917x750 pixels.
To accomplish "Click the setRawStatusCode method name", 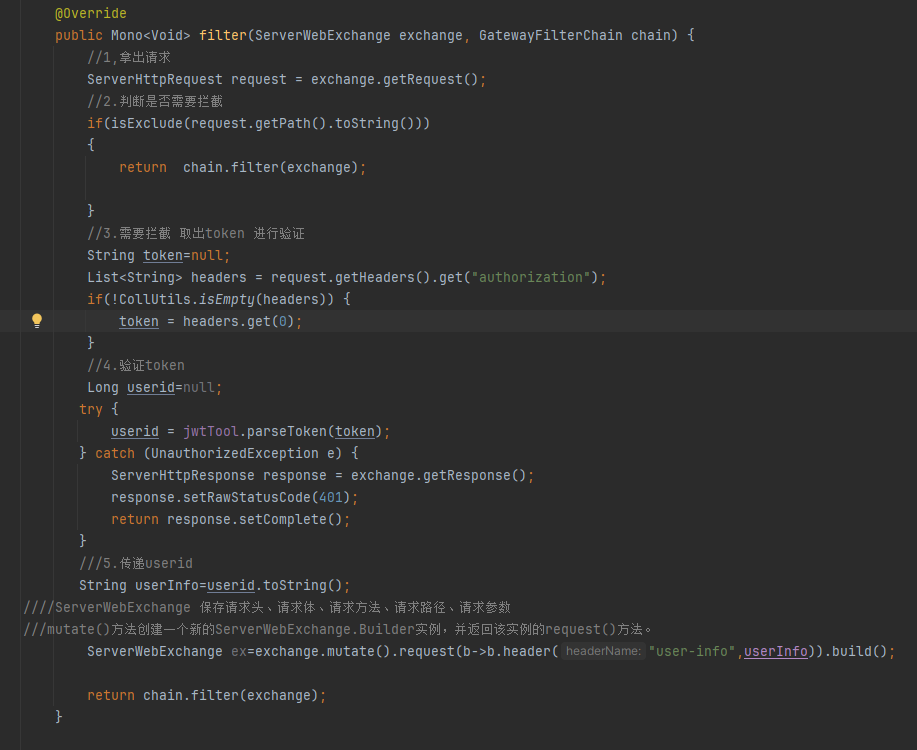I will (247, 497).
